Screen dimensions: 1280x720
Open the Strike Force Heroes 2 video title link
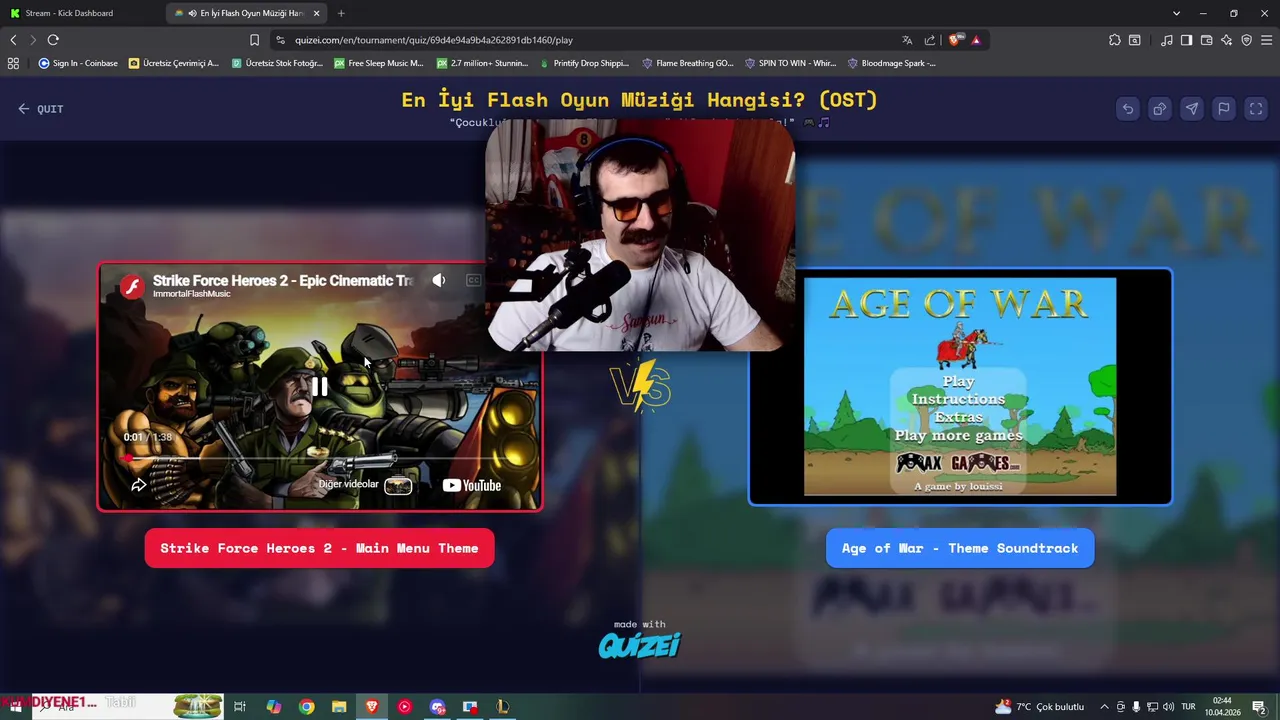[x=283, y=280]
